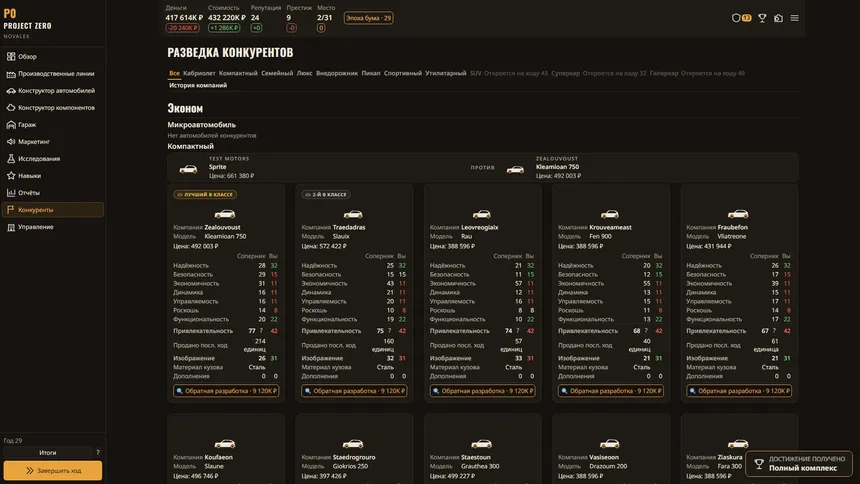Screen dimensions: 860x484
Task: Click the Эпоха бума 29 badge
Action: (x=369, y=18)
